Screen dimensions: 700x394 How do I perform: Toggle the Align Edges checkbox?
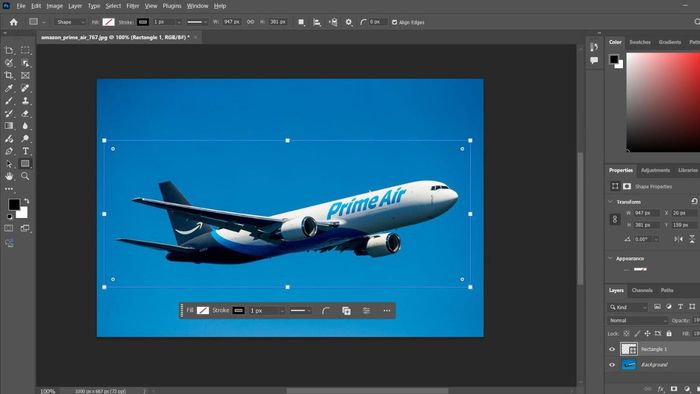[394, 22]
